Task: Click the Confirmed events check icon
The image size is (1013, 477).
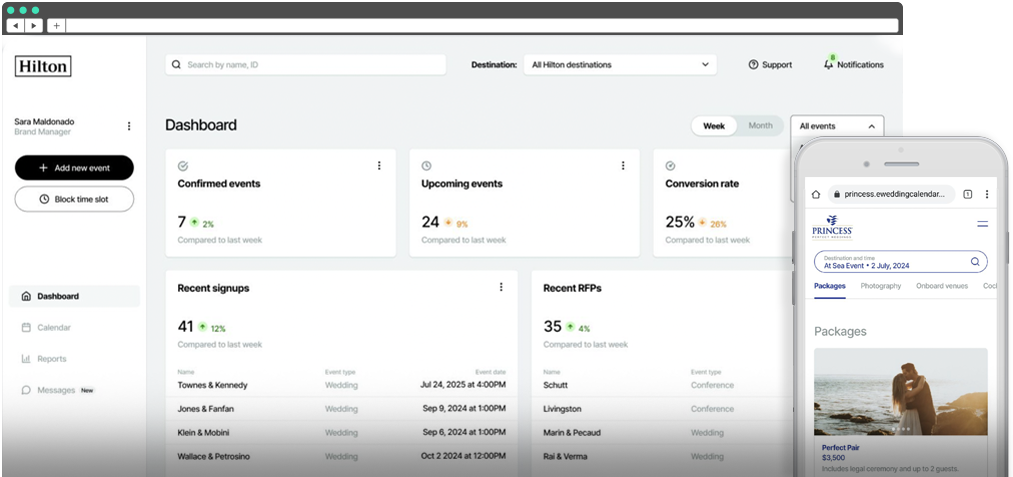Action: 183,166
